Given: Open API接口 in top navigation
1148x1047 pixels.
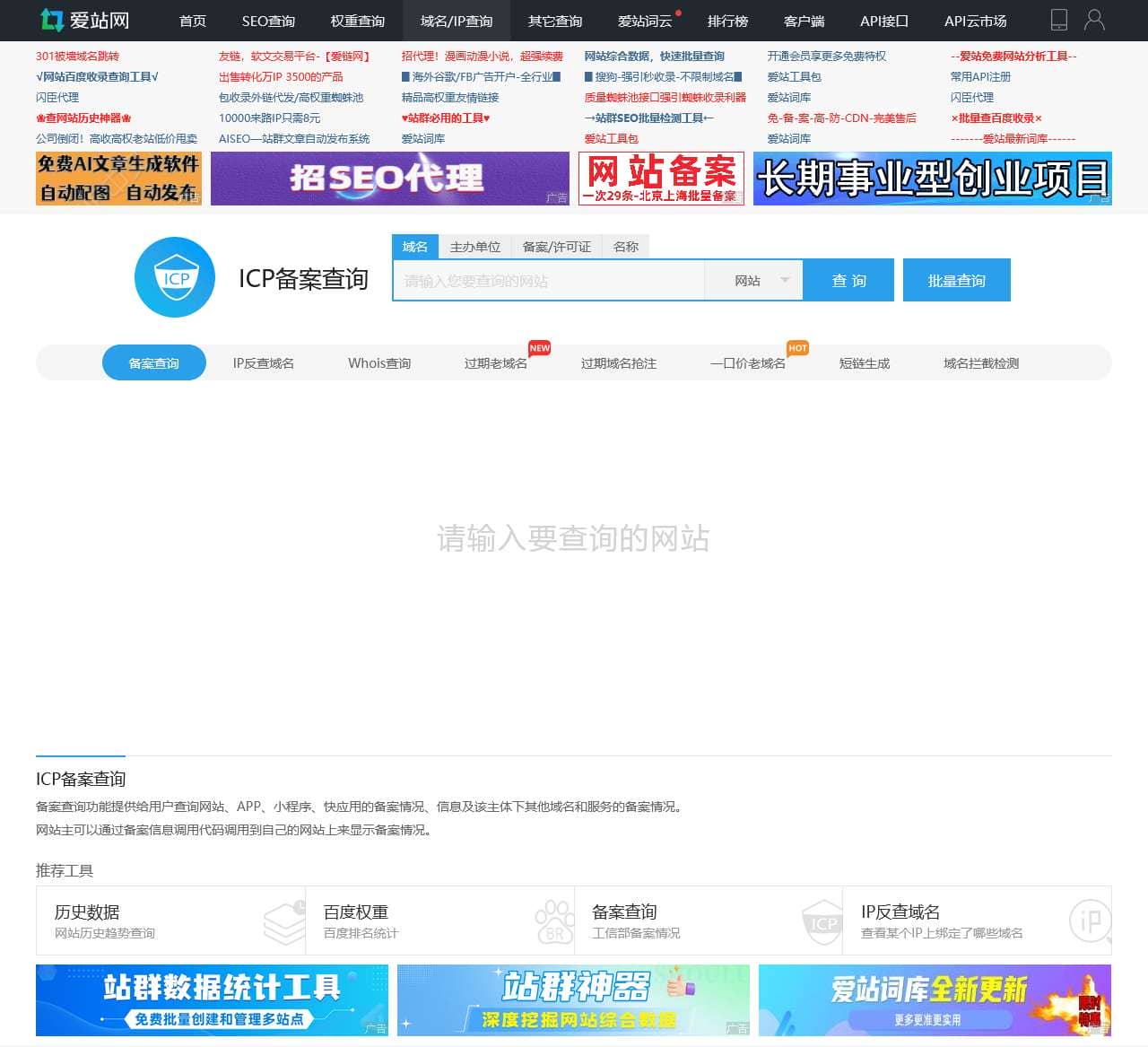Looking at the screenshot, I should (x=883, y=21).
